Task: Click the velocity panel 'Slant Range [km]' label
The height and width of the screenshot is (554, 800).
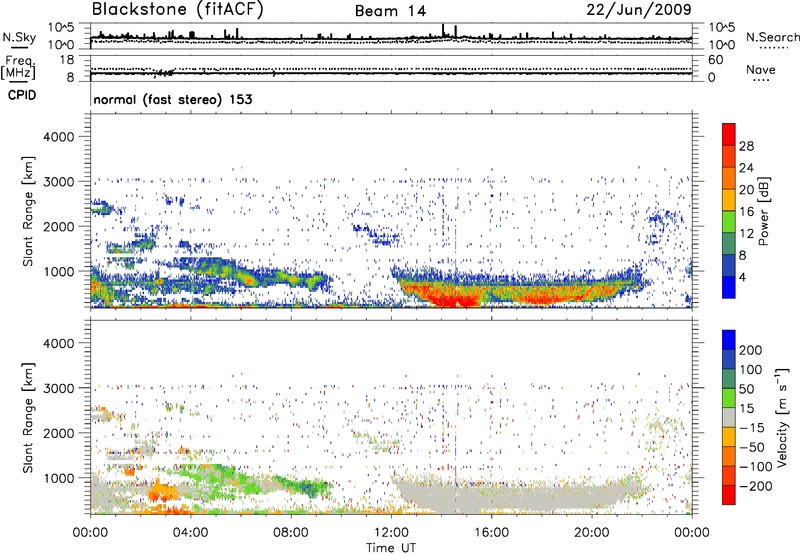Action: point(28,418)
